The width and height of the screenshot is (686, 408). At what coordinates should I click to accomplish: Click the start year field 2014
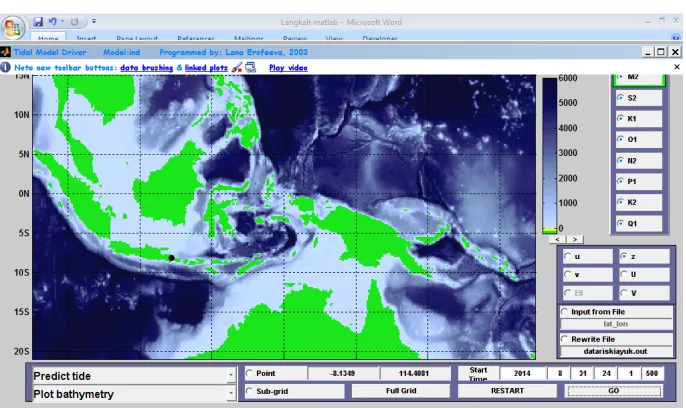point(522,373)
